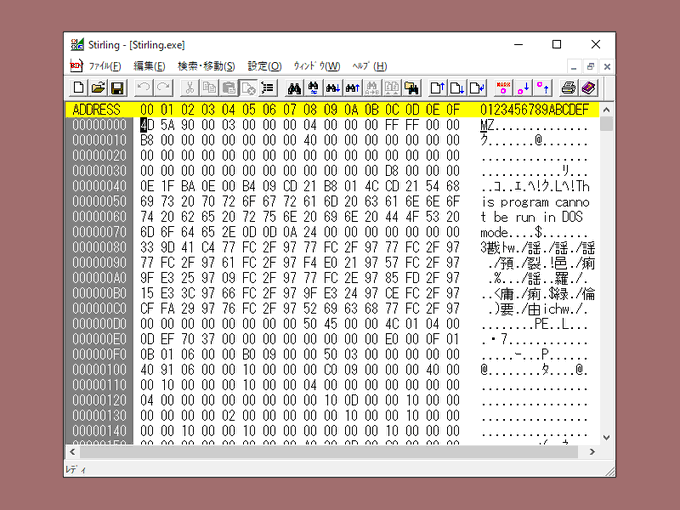
Task: Click byte 5A in the first row
Action: (x=167, y=125)
